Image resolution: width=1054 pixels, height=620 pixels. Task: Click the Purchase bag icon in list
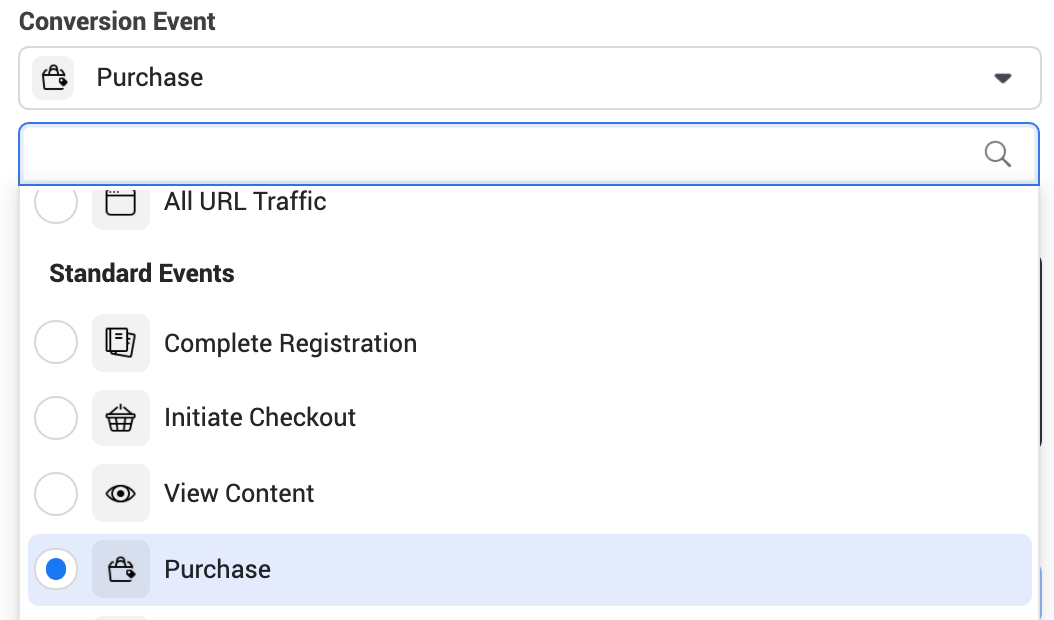point(121,569)
